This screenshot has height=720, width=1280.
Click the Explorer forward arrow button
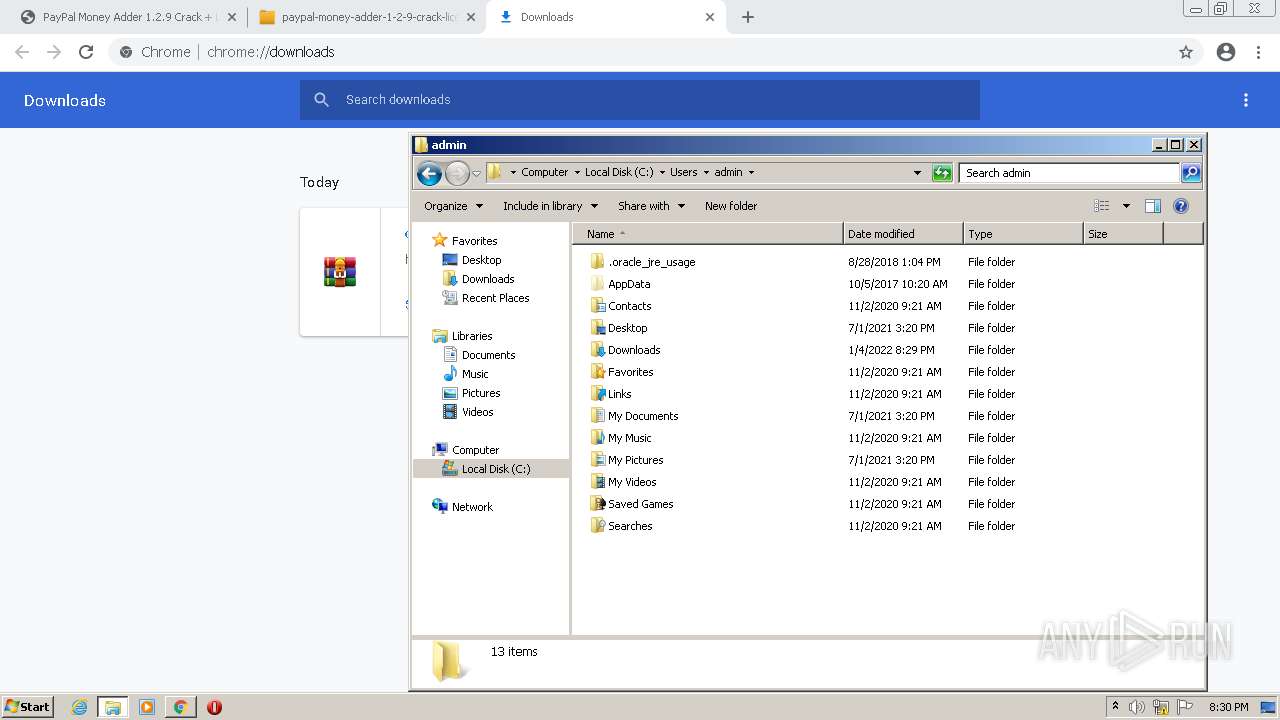pyautogui.click(x=457, y=173)
